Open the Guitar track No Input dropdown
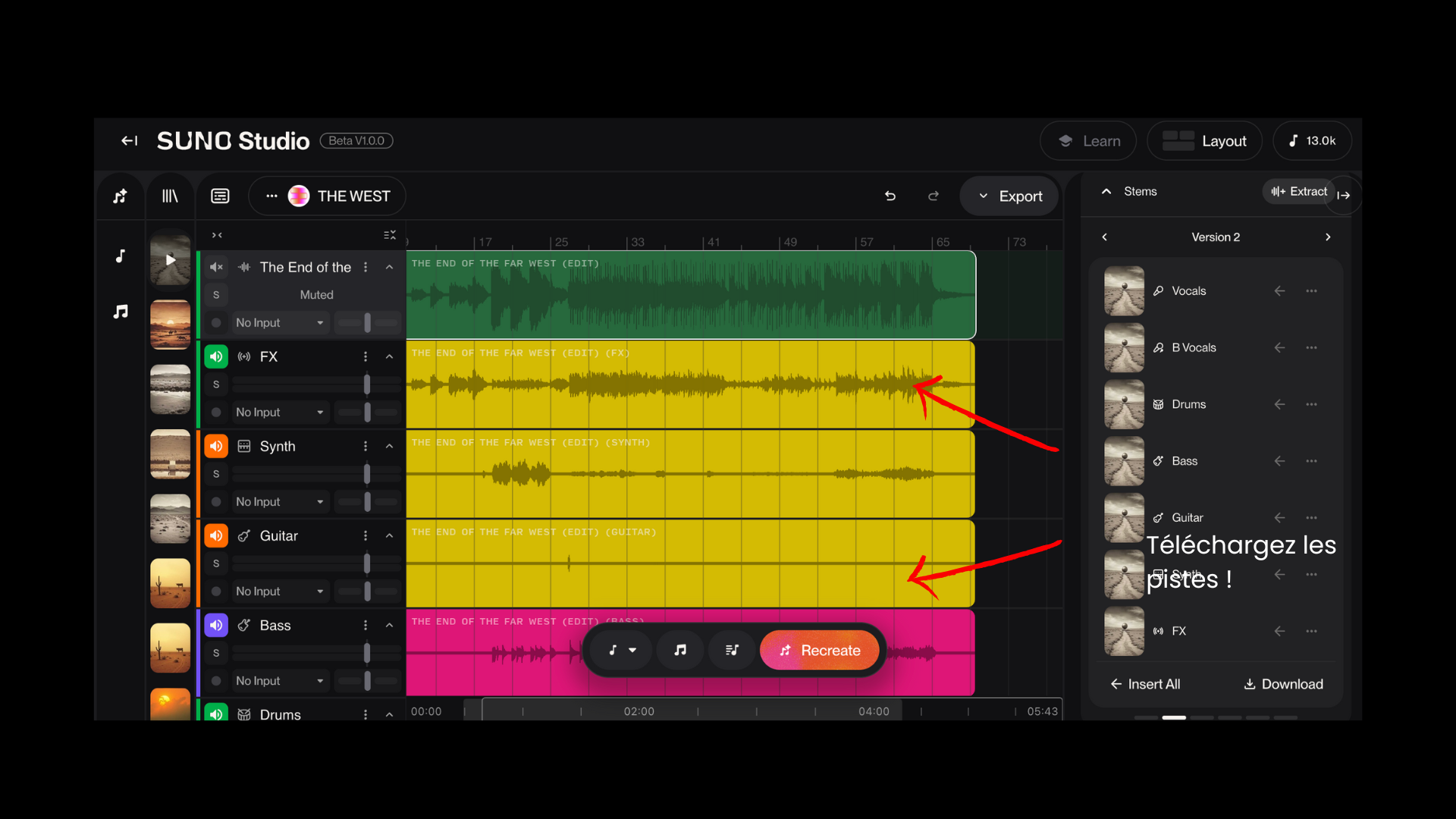This screenshot has width=1456, height=819. (x=279, y=591)
